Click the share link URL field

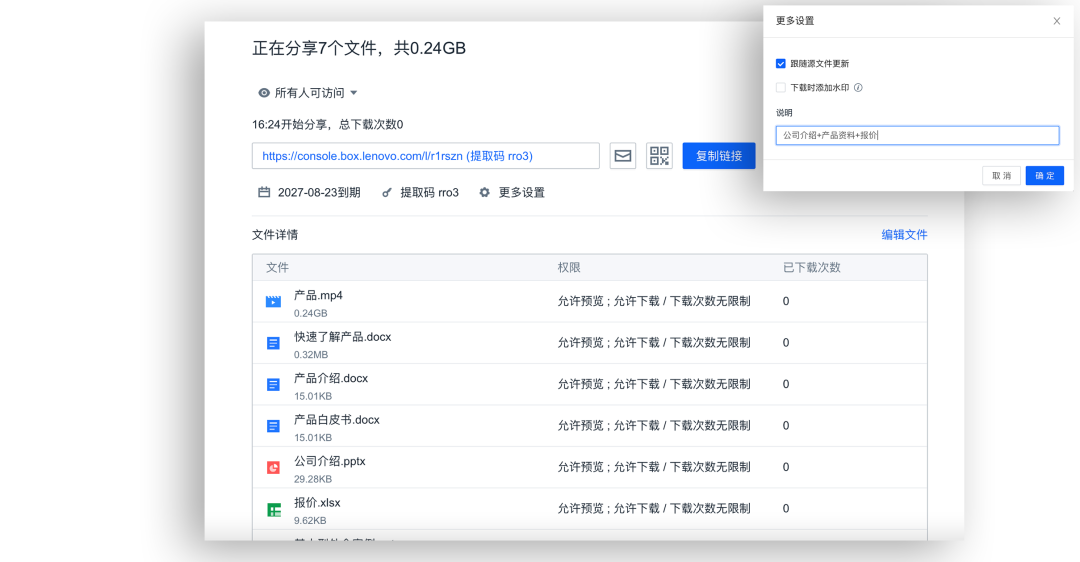pyautogui.click(x=425, y=156)
